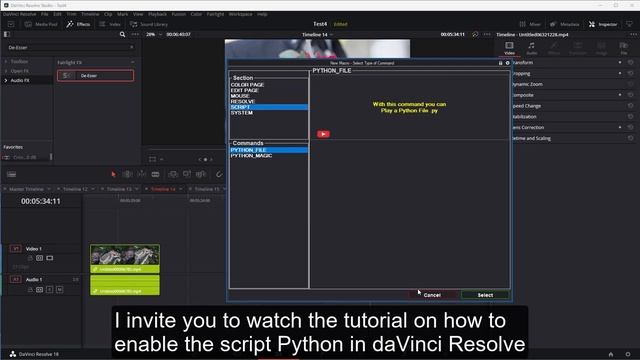The height and width of the screenshot is (360, 640).
Task: Collapse the Fairlight FX group
Action: coord(133,62)
